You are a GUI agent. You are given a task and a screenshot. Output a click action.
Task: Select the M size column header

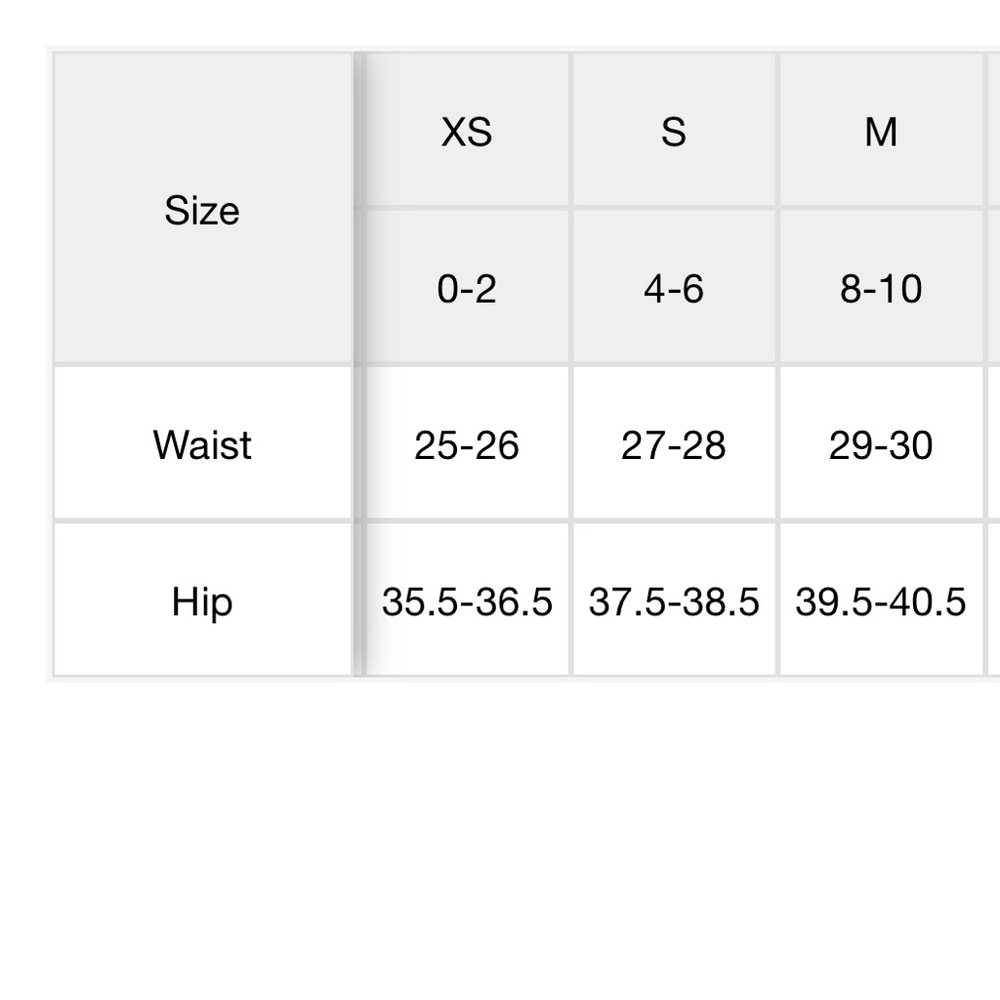(881, 130)
